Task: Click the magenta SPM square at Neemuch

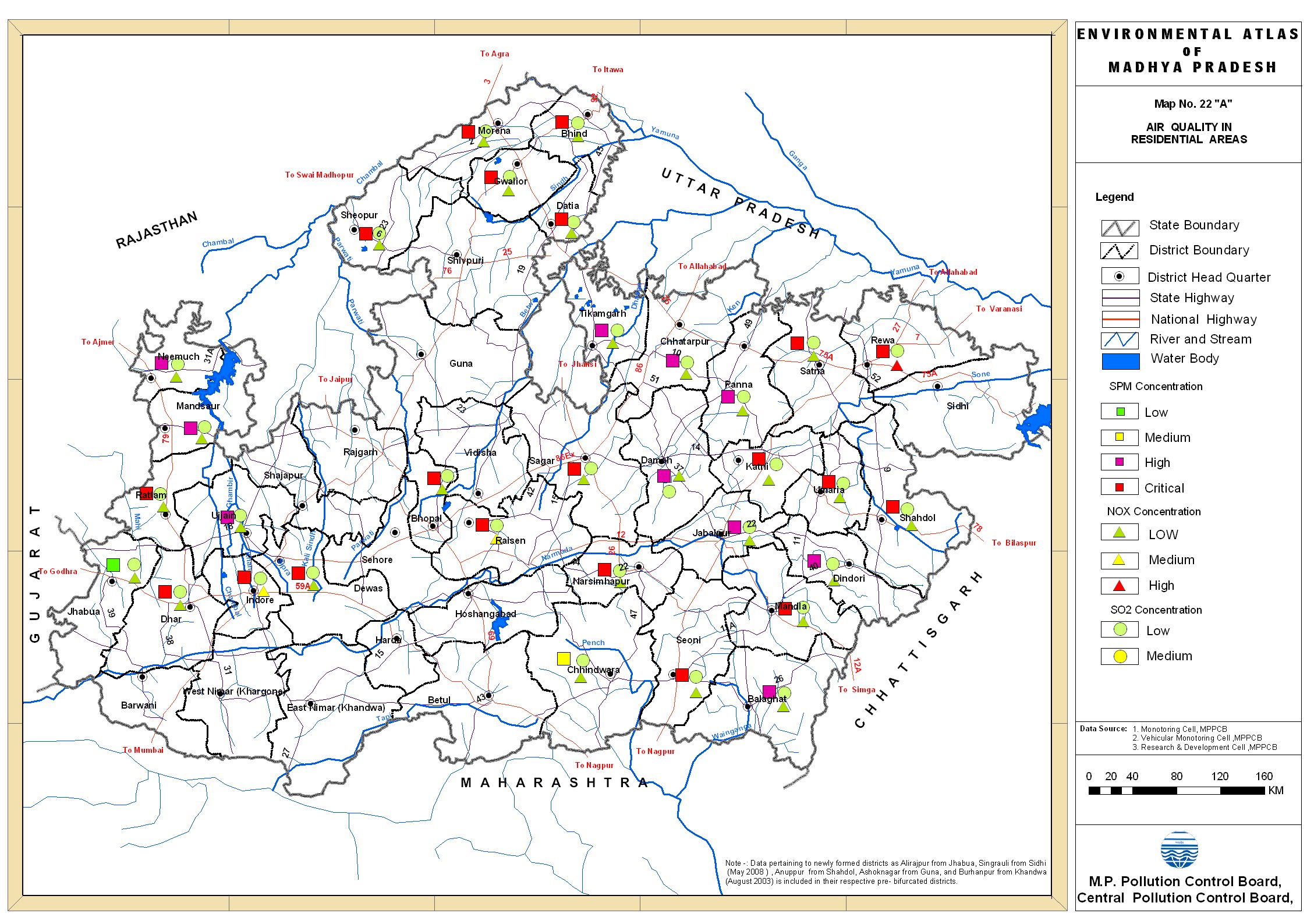Action: 162,363
